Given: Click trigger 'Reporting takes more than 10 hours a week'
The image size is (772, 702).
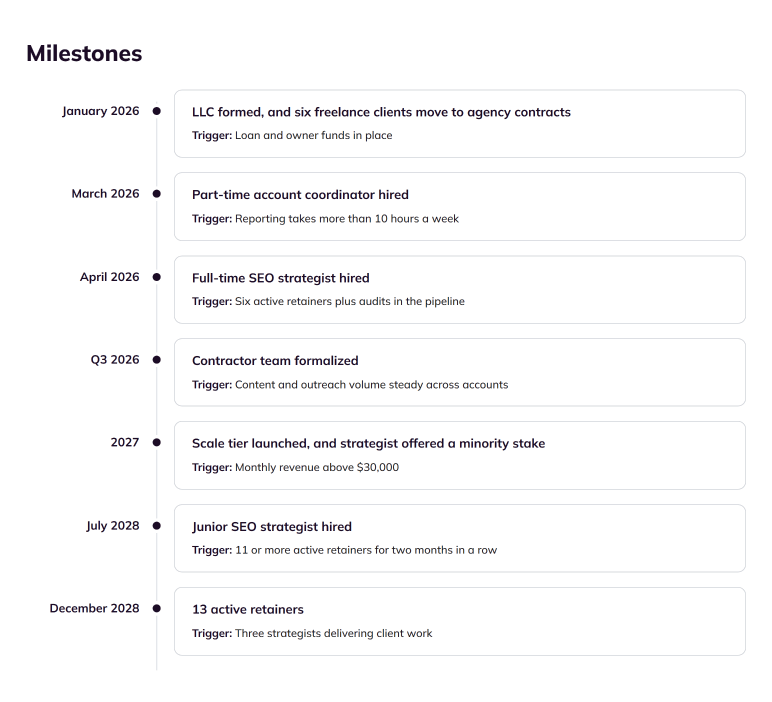Looking at the screenshot, I should tap(347, 219).
